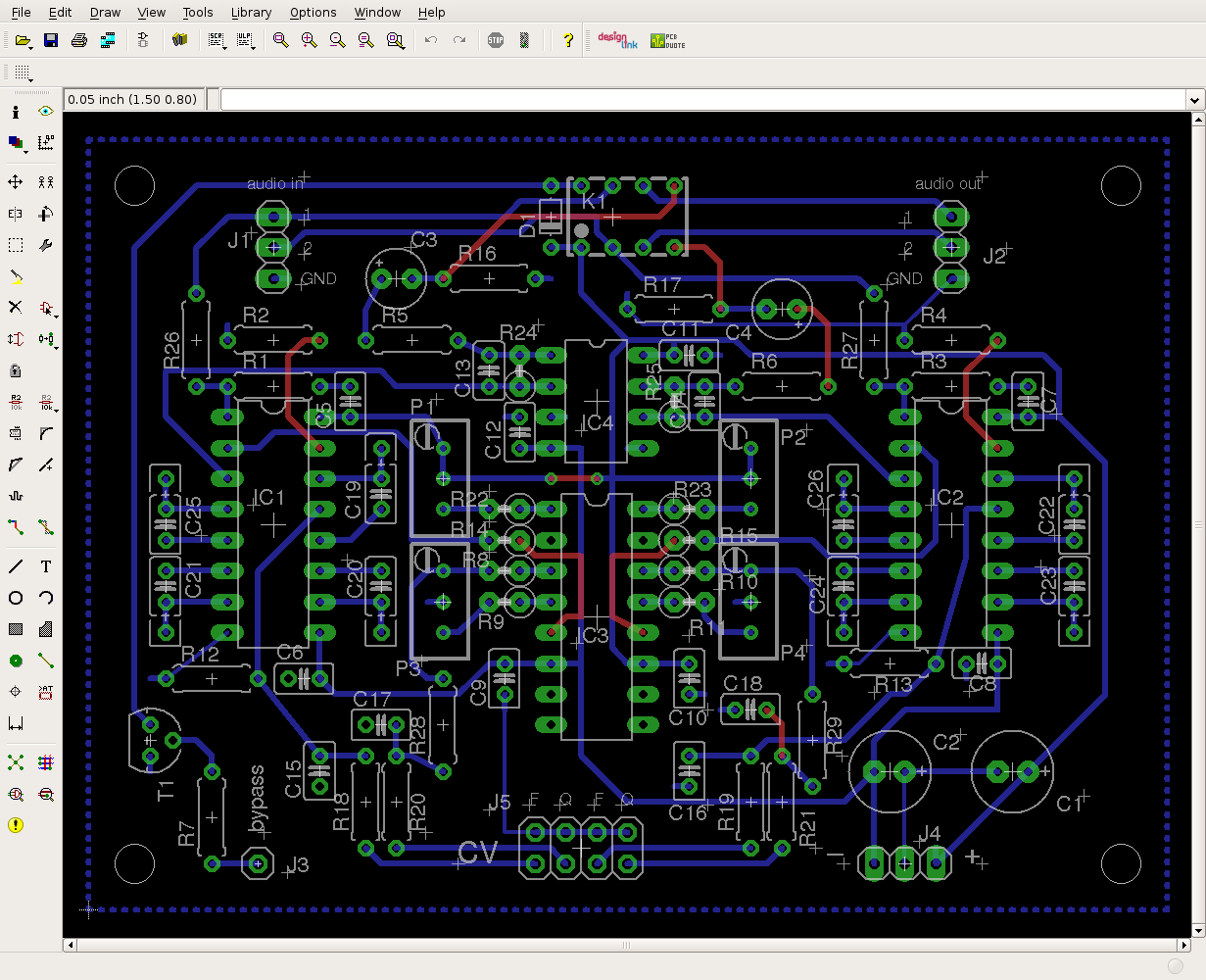The width and height of the screenshot is (1206, 980).
Task: Click the Zoom to fit icon
Action: click(281, 40)
